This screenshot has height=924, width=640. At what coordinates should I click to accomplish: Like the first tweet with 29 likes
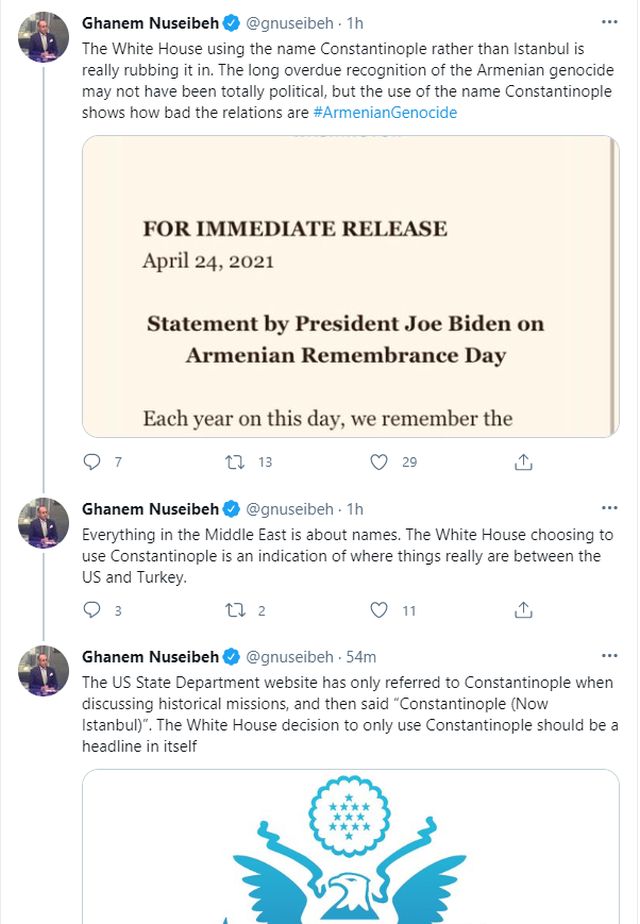coord(380,462)
